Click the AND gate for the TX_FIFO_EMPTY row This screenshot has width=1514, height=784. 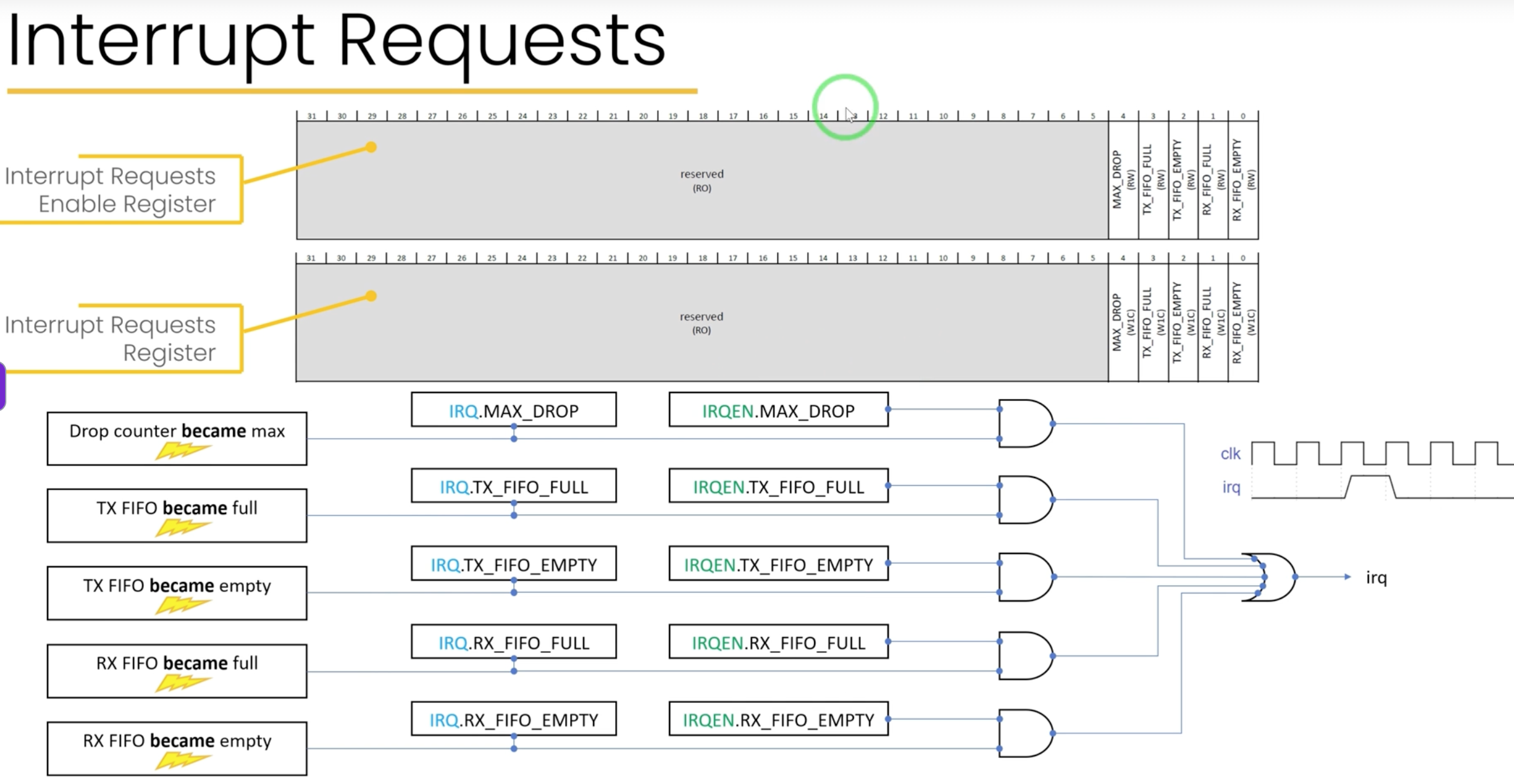(1025, 577)
